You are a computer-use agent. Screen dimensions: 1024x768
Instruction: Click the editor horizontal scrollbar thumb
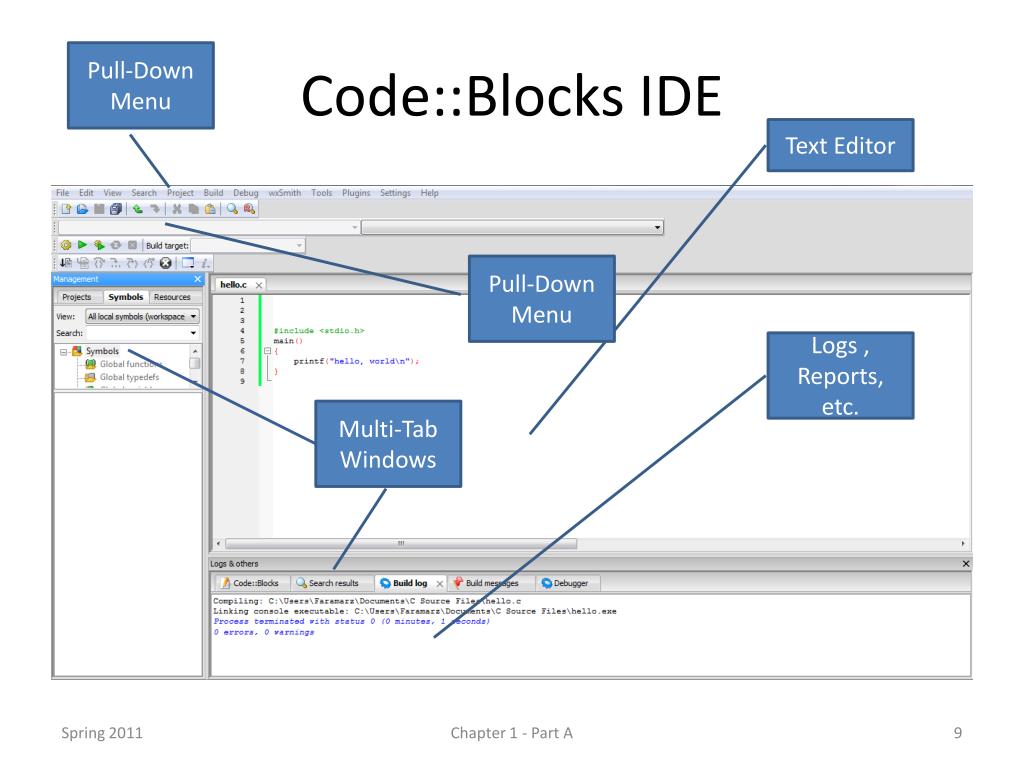pyautogui.click(x=400, y=543)
